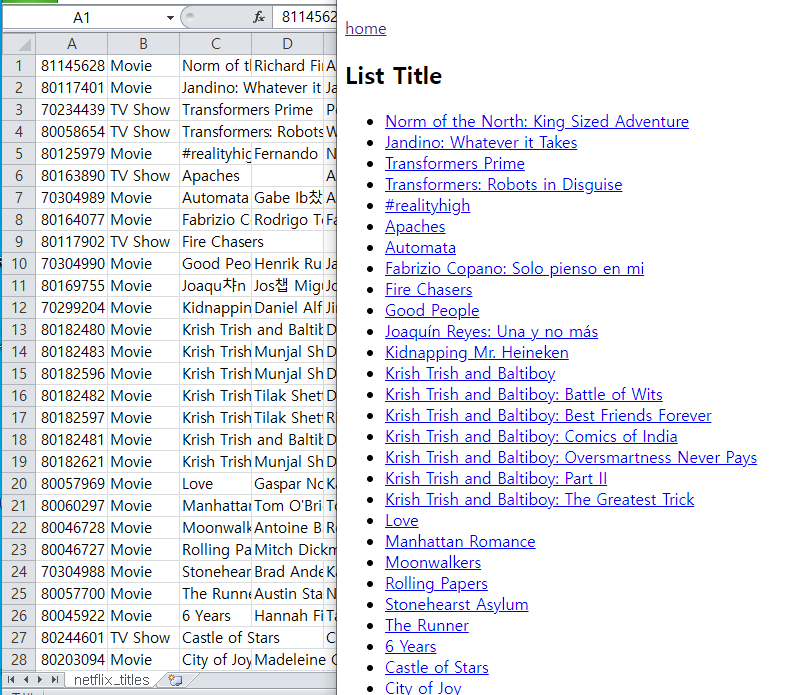802x695 pixels.
Task: Select cell A1 containing 81145628
Action: [72, 66]
